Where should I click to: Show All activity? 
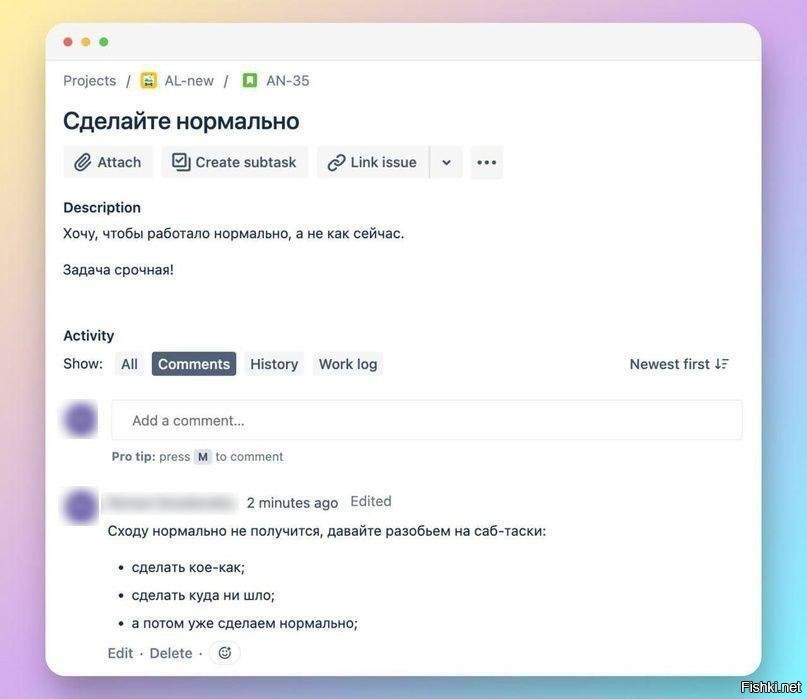129,364
